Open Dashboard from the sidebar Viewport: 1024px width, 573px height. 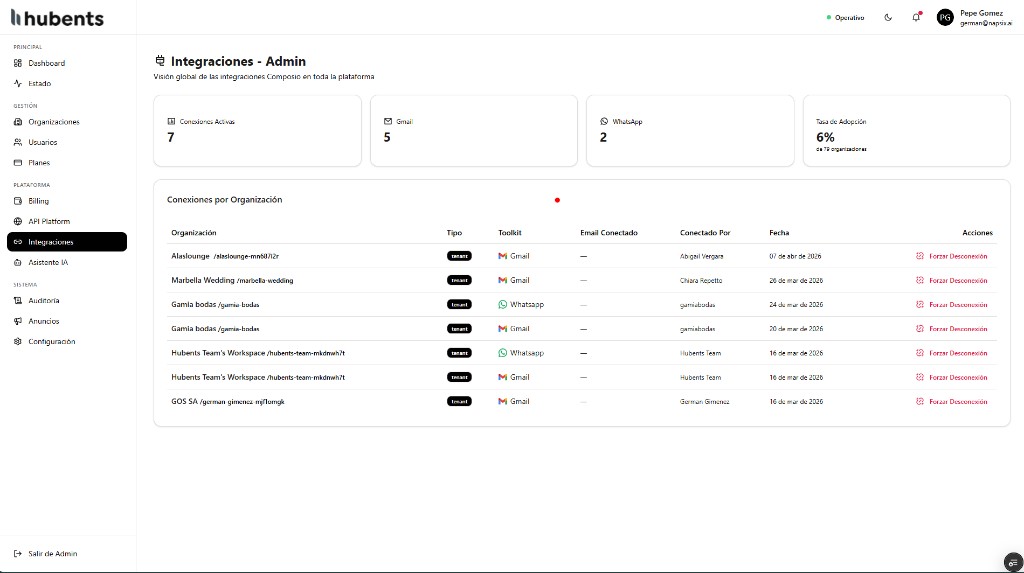click(46, 63)
